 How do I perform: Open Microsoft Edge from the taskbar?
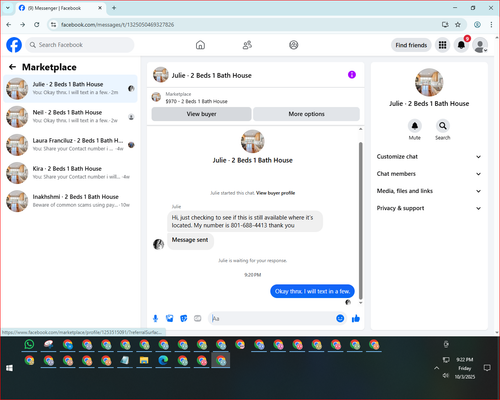[163, 360]
